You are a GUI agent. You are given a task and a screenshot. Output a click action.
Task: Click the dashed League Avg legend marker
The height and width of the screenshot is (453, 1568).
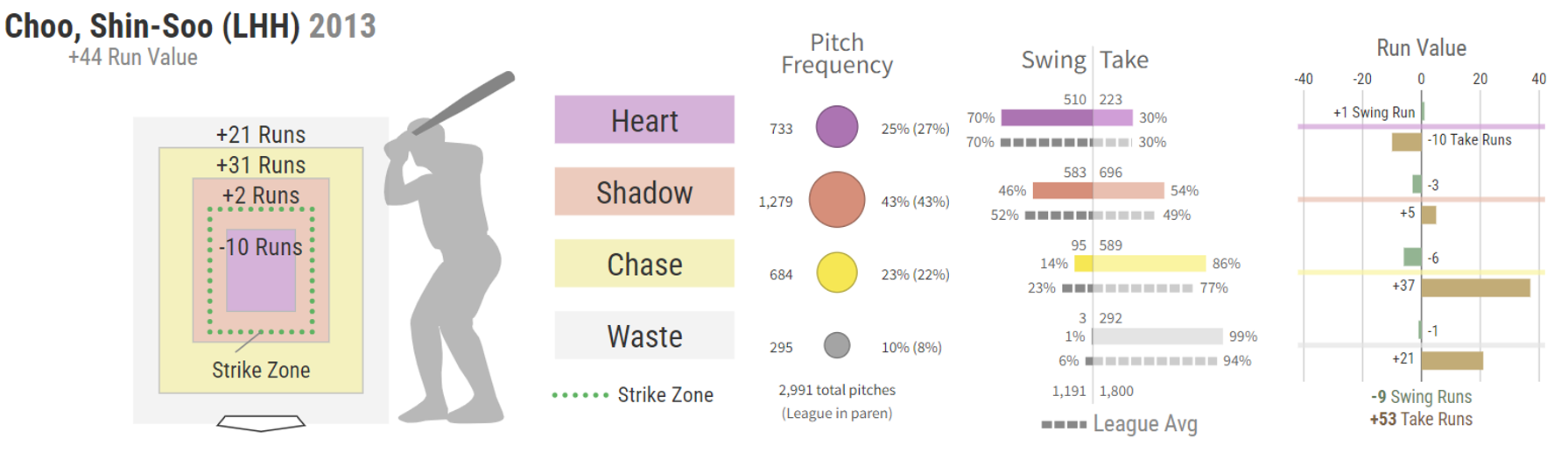pyautogui.click(x=1064, y=424)
